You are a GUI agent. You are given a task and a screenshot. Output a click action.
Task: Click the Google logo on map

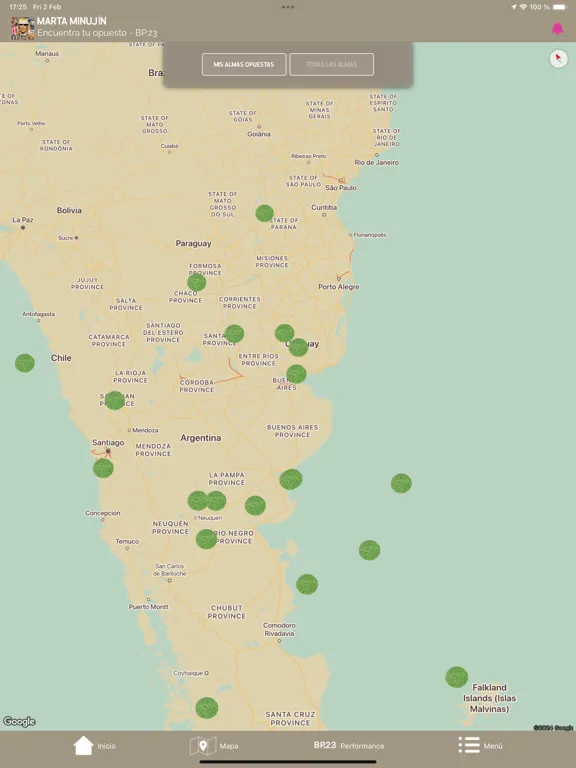[19, 721]
